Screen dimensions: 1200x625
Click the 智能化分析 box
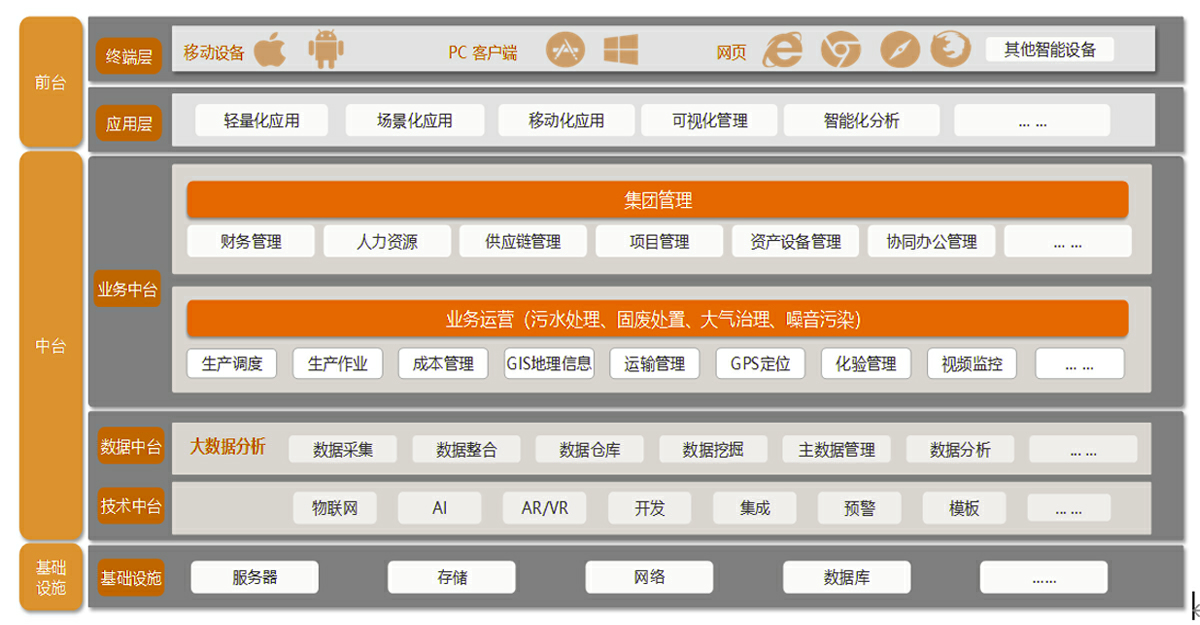pyautogui.click(x=861, y=121)
